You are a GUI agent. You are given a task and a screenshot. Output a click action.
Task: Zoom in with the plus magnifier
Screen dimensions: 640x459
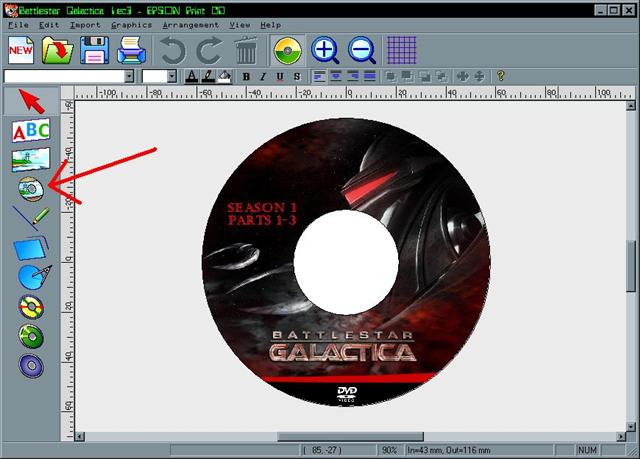pyautogui.click(x=325, y=51)
